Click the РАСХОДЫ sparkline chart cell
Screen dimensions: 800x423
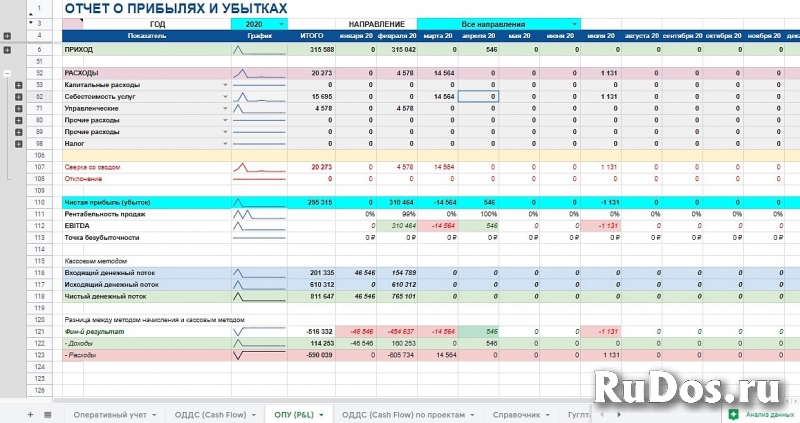click(x=259, y=73)
